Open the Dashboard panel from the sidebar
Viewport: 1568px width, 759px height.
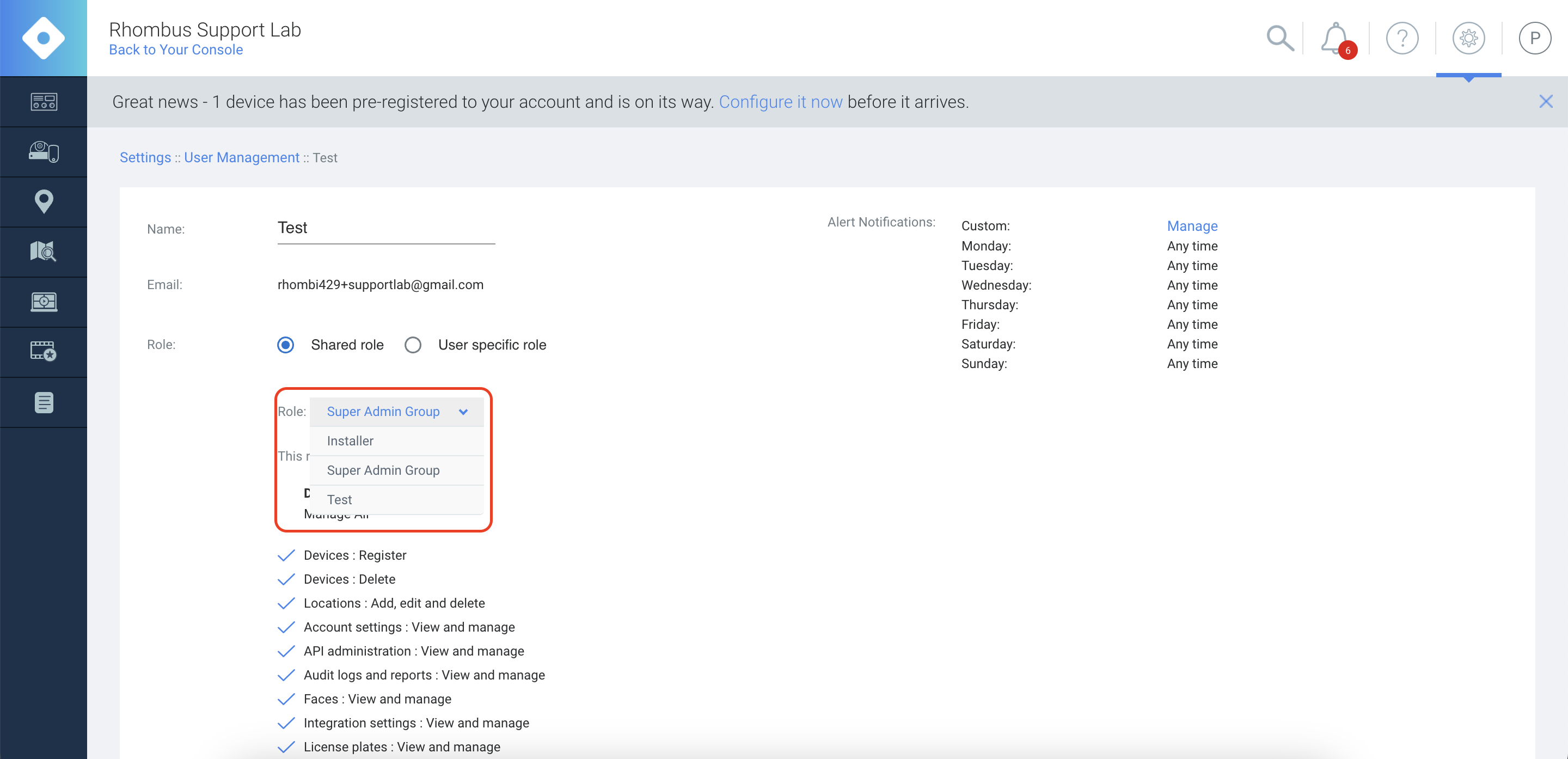pyautogui.click(x=43, y=101)
